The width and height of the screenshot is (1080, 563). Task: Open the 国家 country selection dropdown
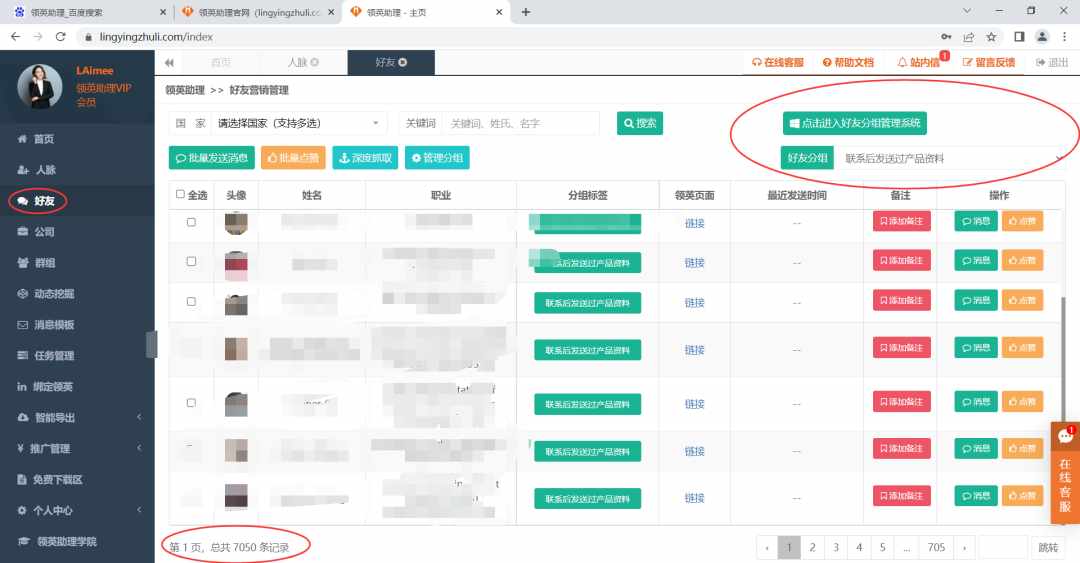299,123
